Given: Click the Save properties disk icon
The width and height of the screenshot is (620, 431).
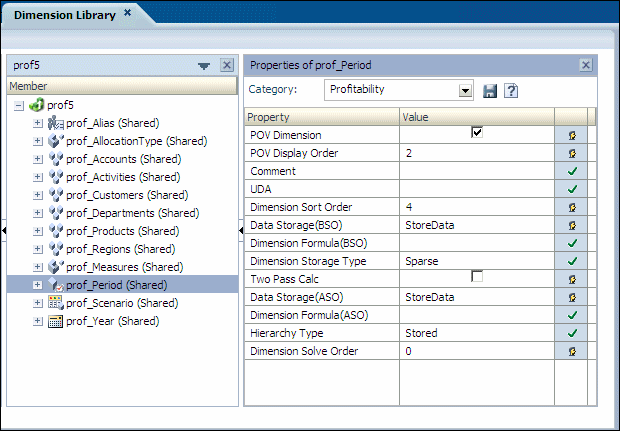Looking at the screenshot, I should click(x=490, y=91).
